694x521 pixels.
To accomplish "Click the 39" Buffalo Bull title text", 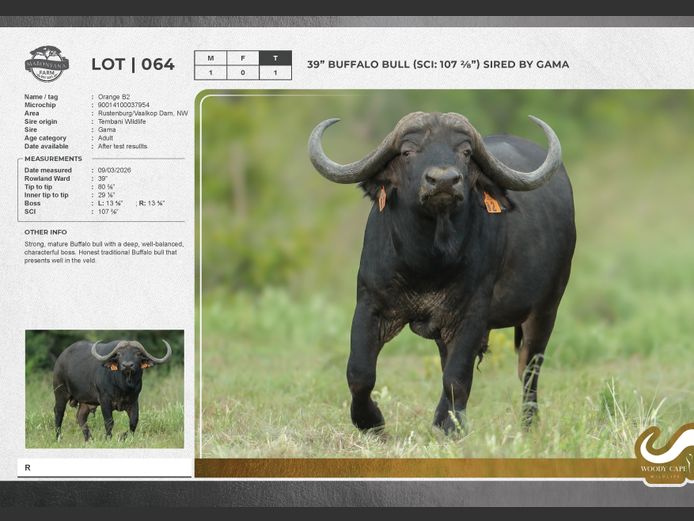I will point(437,65).
